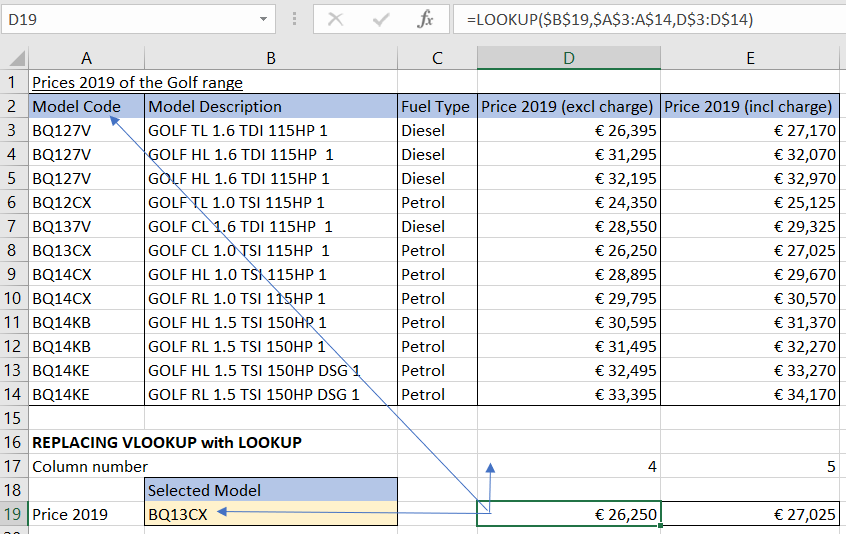Click 'Price 2019 (incl charge)' header cell
846x534 pixels.
click(750, 106)
